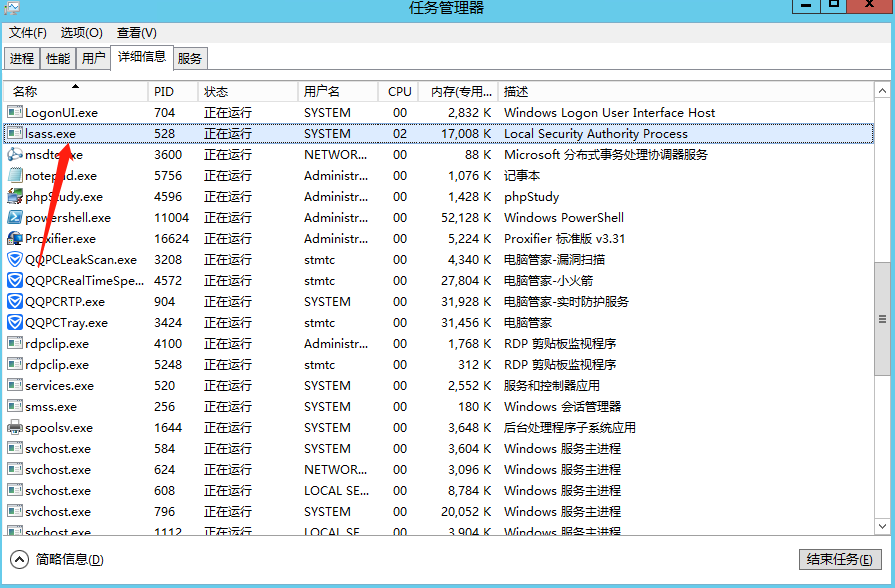This screenshot has height=588, width=895.
Task: Click the QQPCRTP.exe shield icon
Action: pos(15,301)
